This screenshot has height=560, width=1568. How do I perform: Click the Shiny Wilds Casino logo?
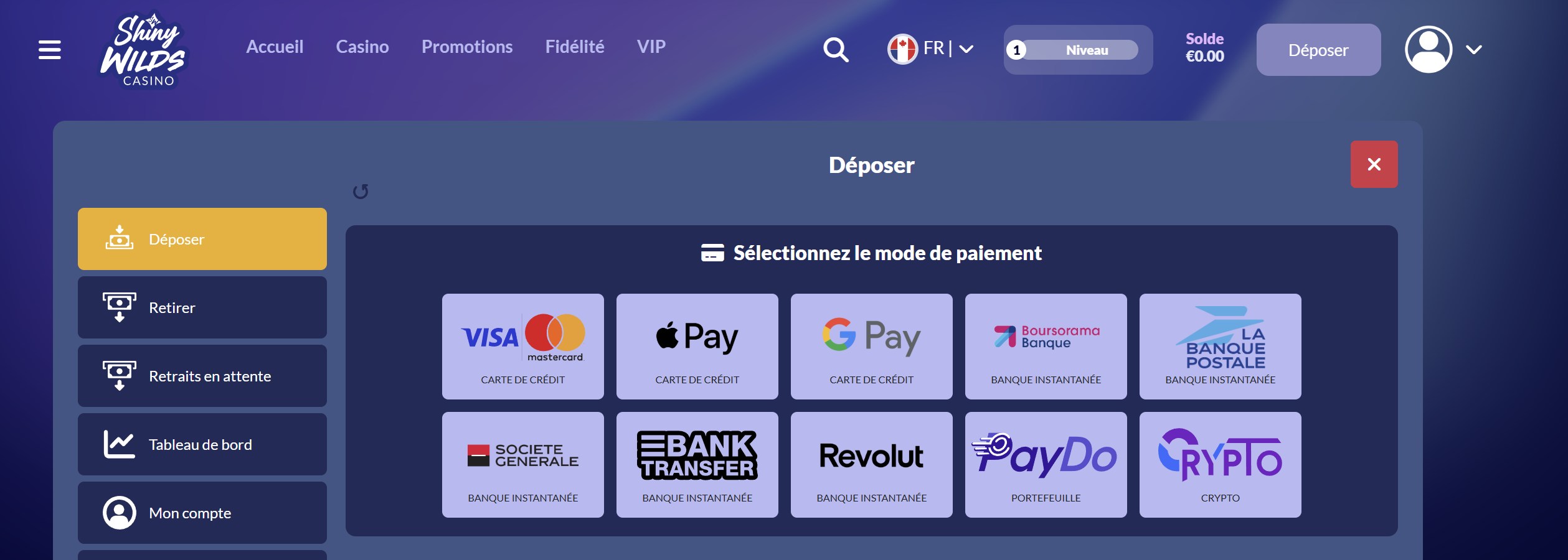coord(144,51)
